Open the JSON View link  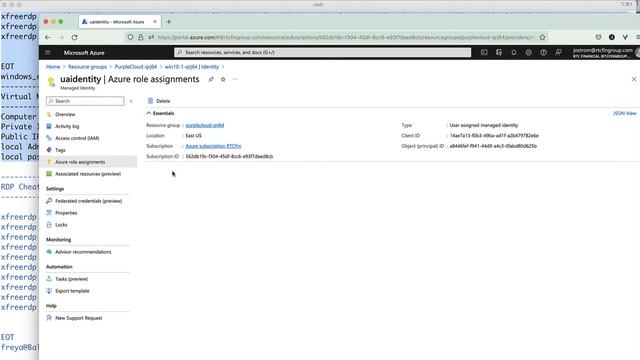pyautogui.click(x=624, y=113)
